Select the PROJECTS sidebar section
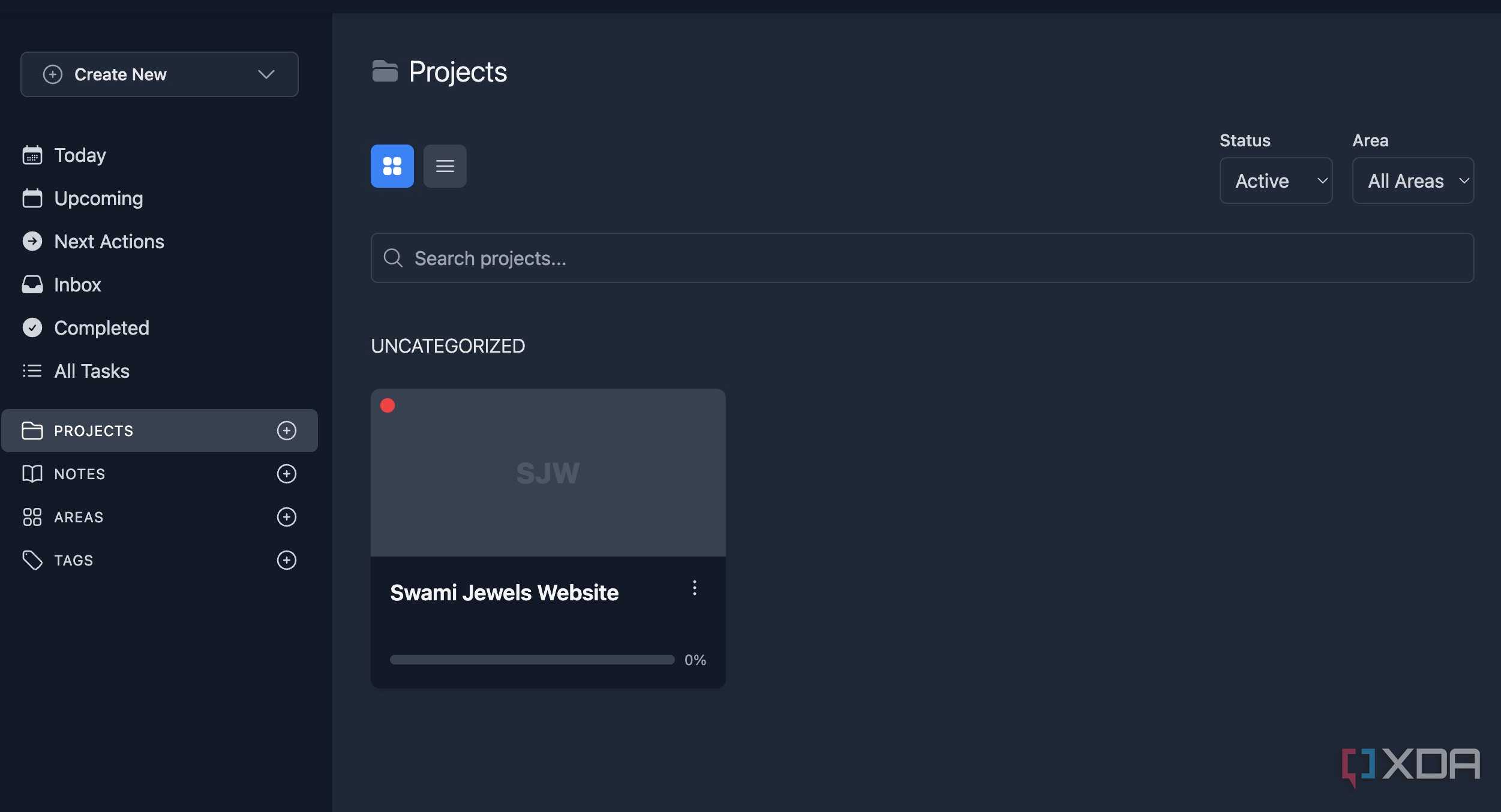 coord(160,431)
